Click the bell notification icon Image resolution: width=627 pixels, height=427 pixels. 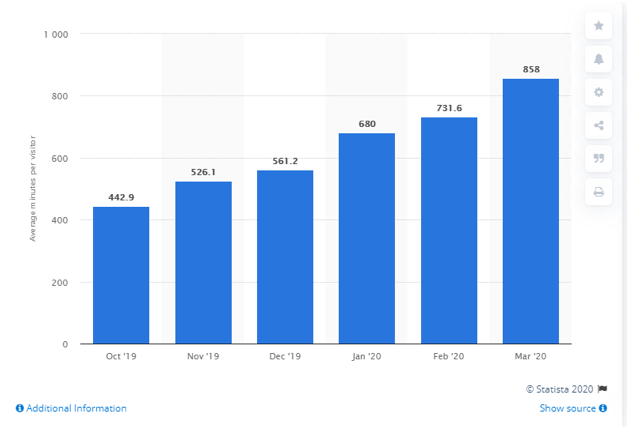[599, 59]
